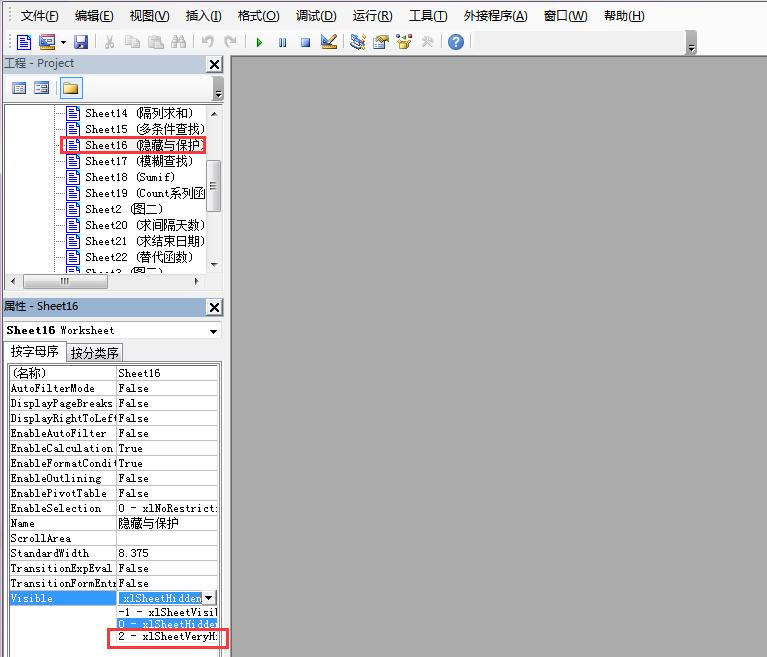
Task: Run the macro with the green play icon
Action: [259, 43]
